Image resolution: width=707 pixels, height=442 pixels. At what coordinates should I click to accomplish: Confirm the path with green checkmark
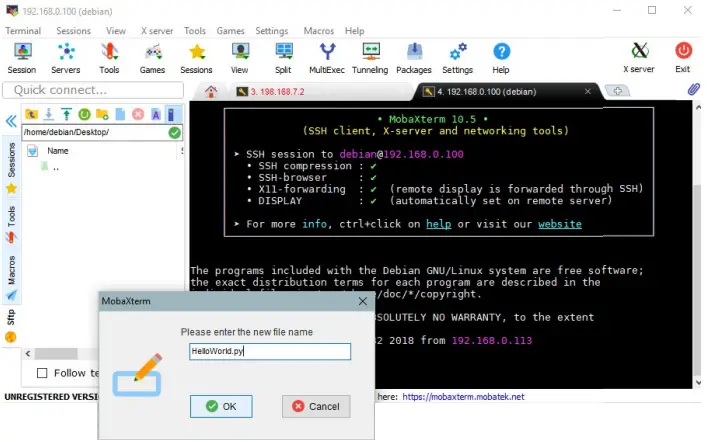[x=174, y=133]
